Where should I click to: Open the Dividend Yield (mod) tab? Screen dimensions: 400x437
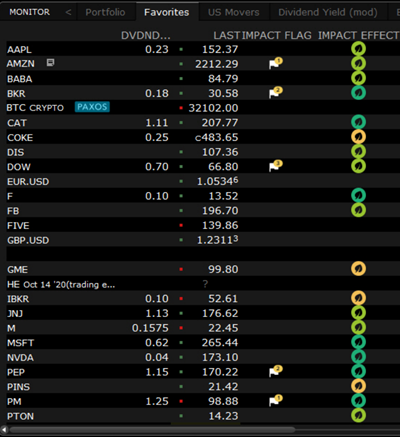coord(328,12)
